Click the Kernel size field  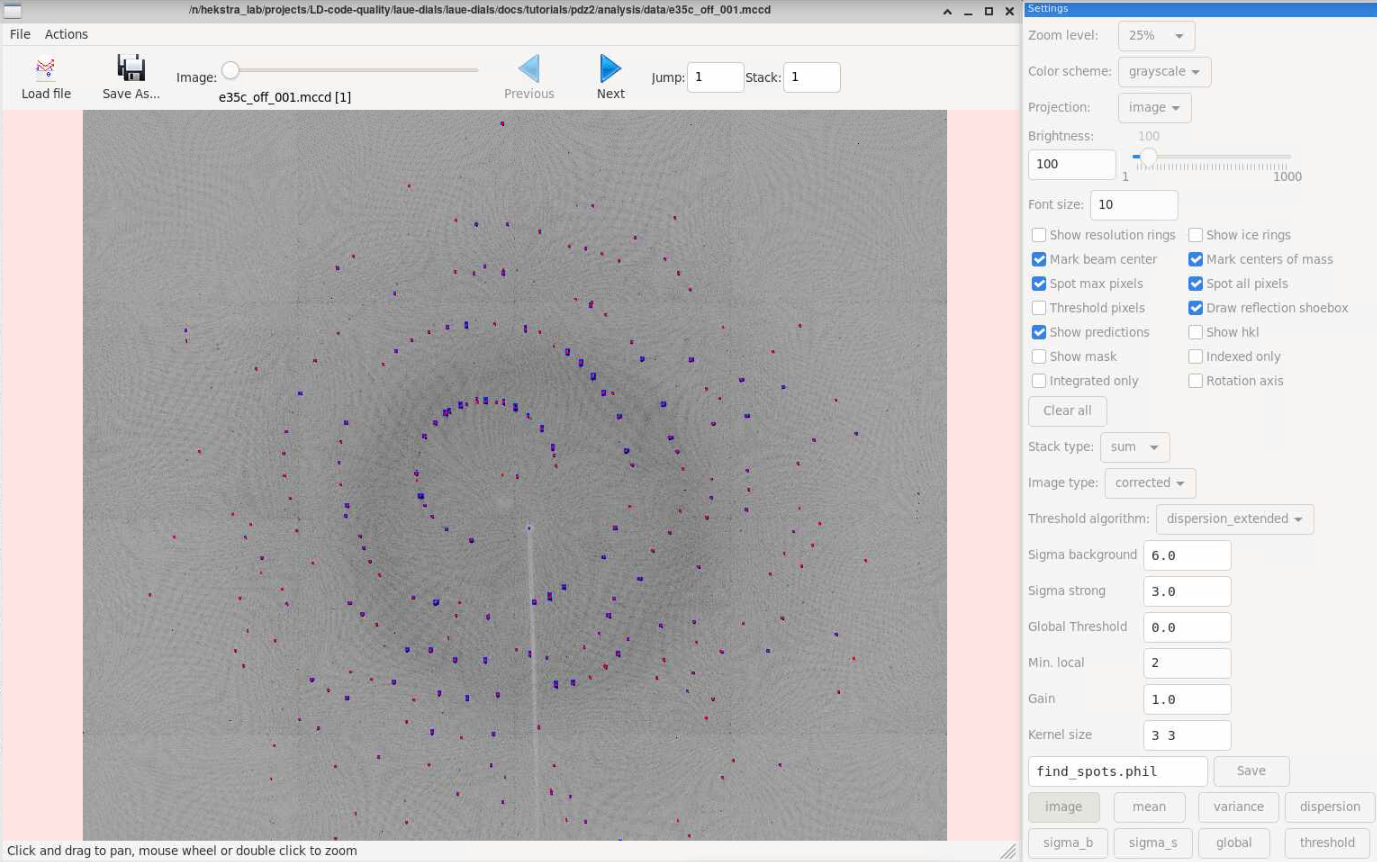1187,735
